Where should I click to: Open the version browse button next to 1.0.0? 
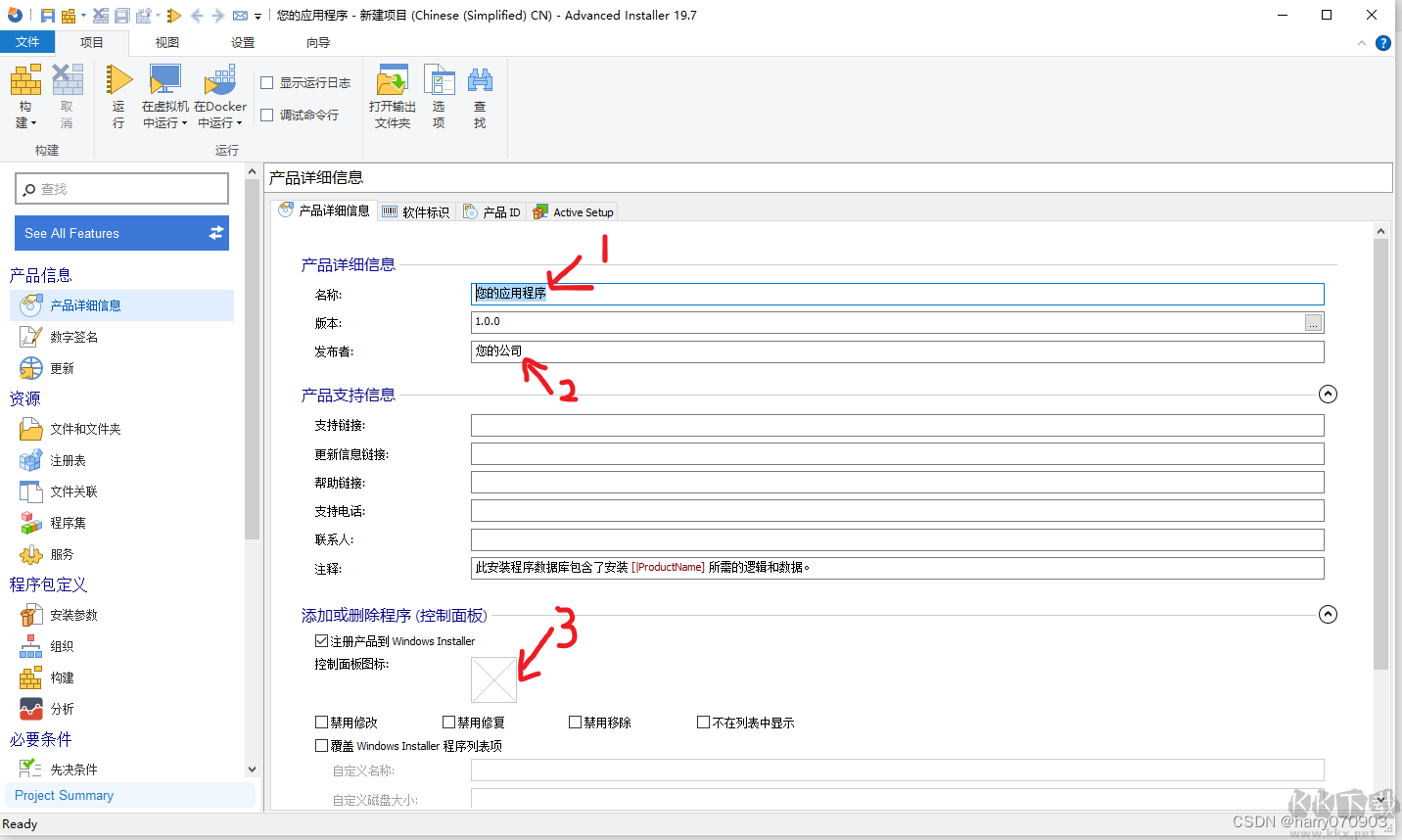(1313, 323)
